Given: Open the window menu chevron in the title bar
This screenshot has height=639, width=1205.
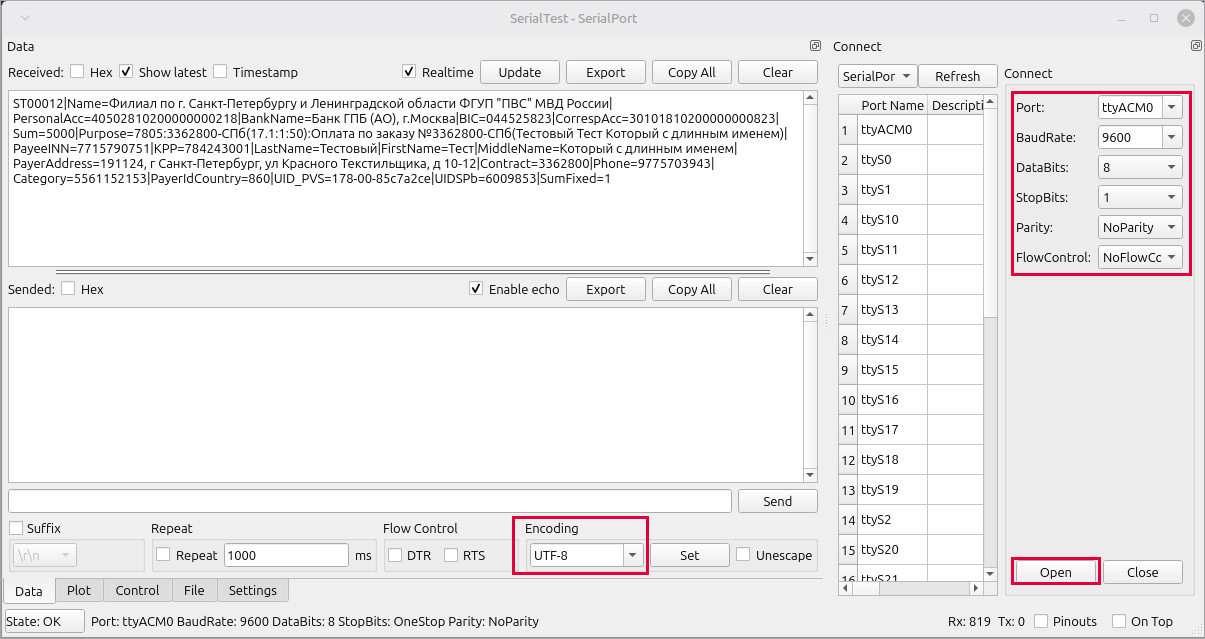Looking at the screenshot, I should (25, 18).
